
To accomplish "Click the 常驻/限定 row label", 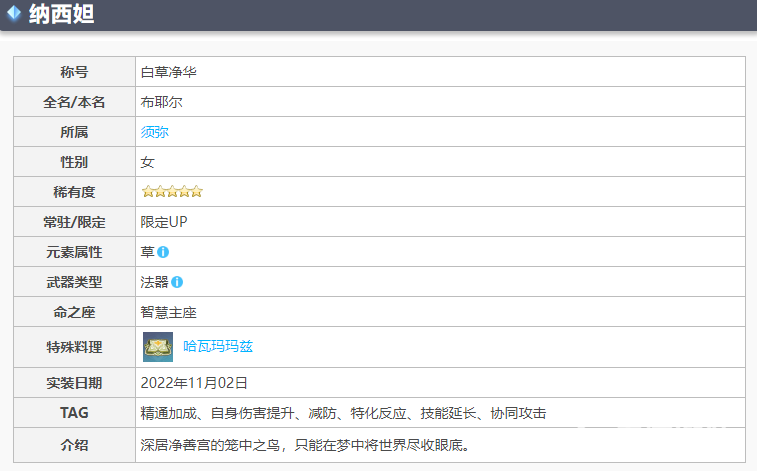I will coord(74,222).
